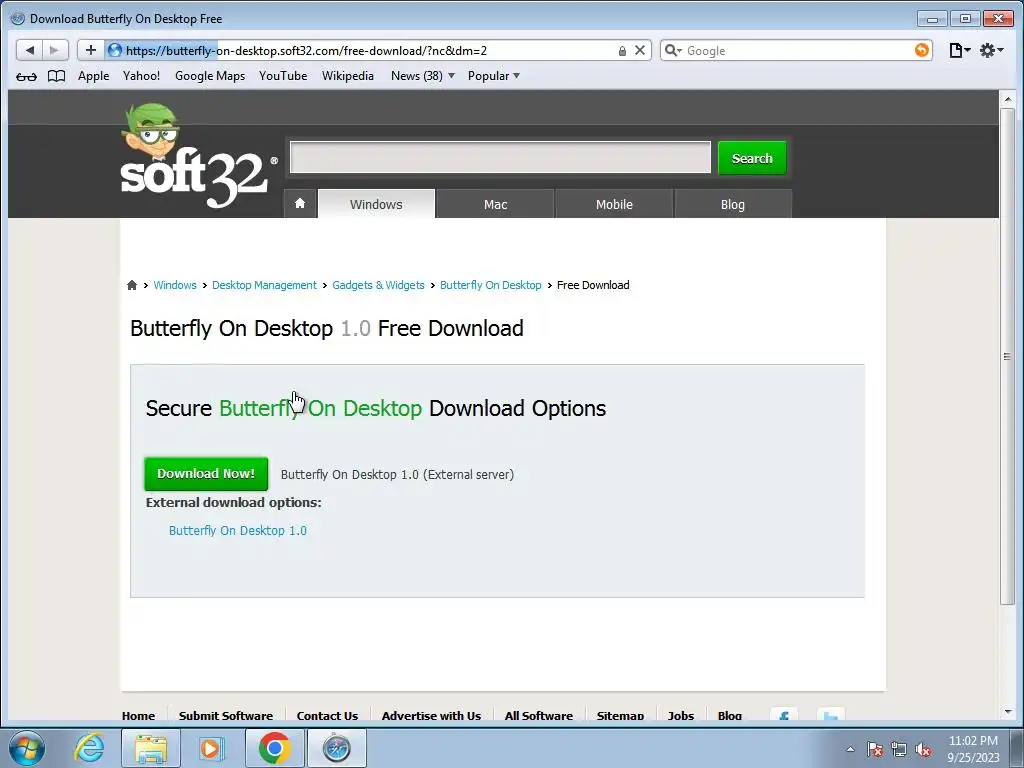
Task: Click the Download Now! button
Action: tap(206, 473)
